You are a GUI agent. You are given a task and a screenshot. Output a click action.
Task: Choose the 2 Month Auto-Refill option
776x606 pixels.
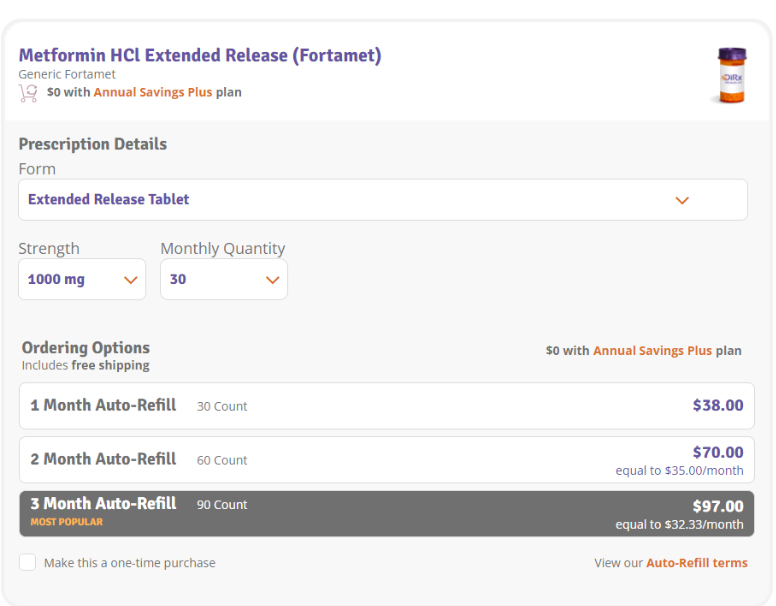386,460
